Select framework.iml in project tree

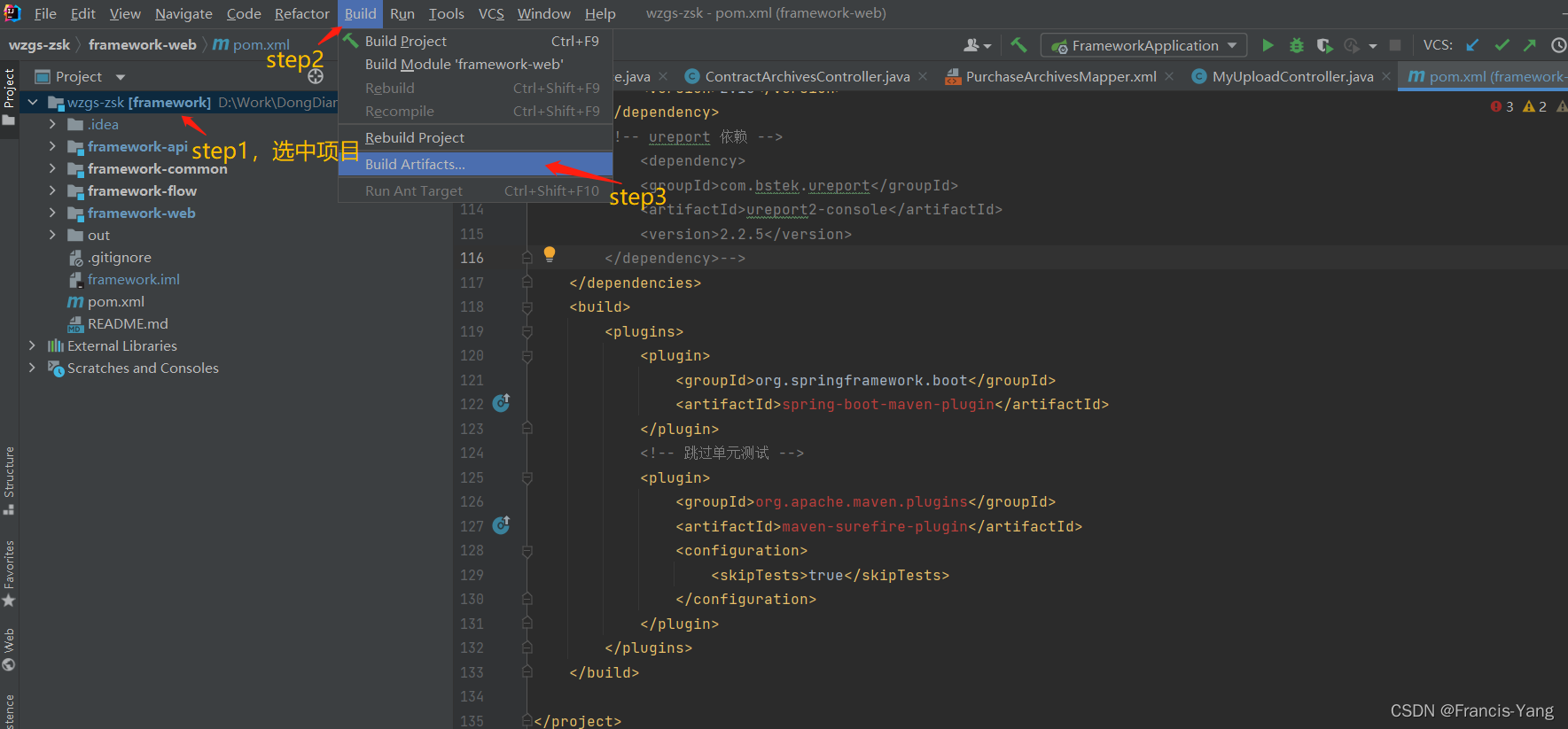pos(133,279)
